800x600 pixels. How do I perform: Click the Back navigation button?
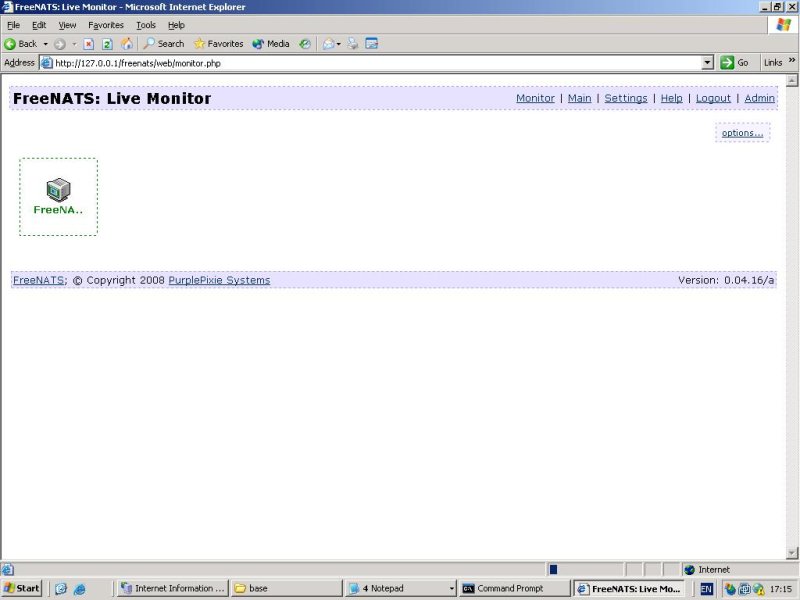pos(21,44)
